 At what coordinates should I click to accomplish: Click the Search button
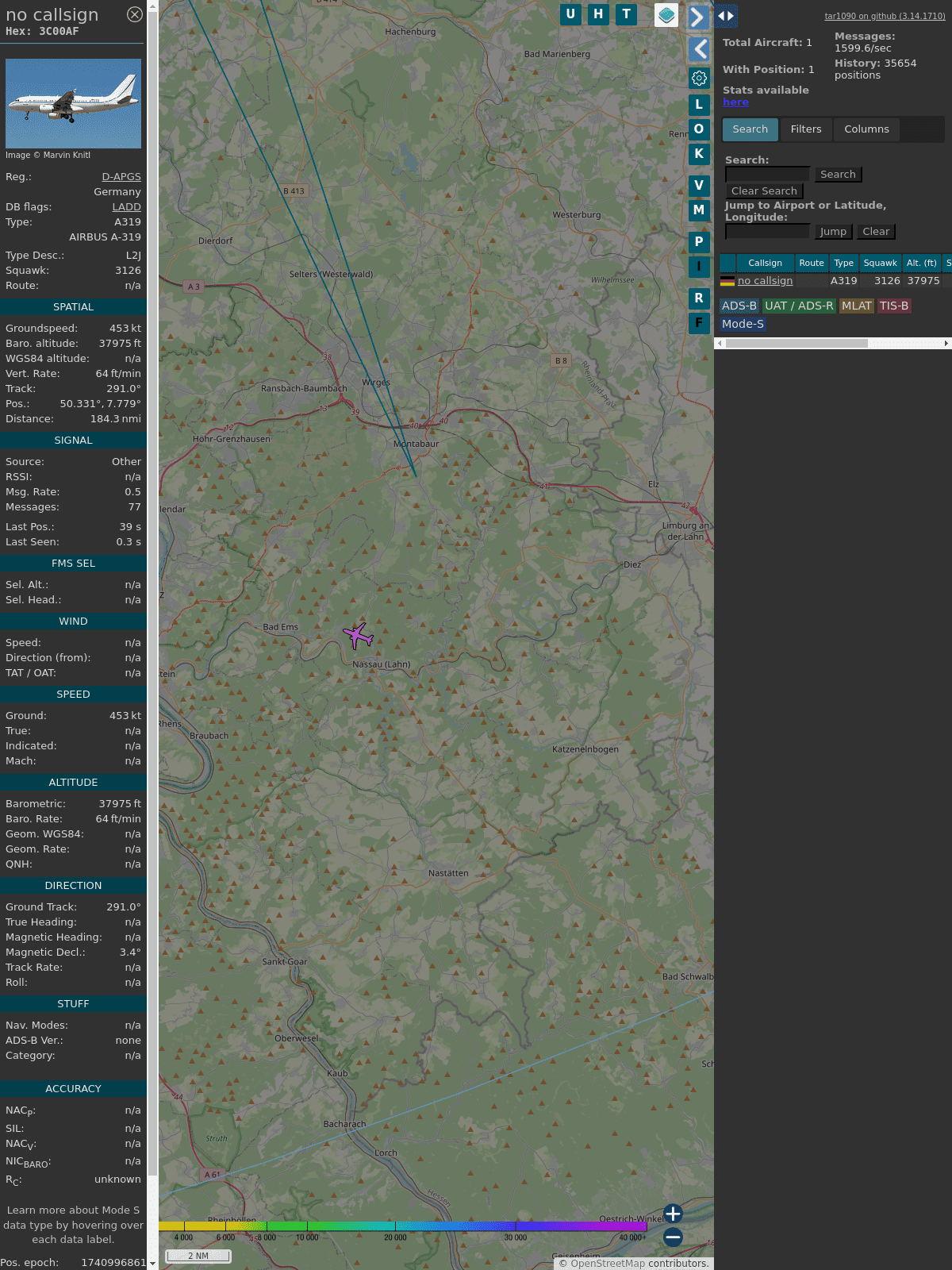(838, 175)
